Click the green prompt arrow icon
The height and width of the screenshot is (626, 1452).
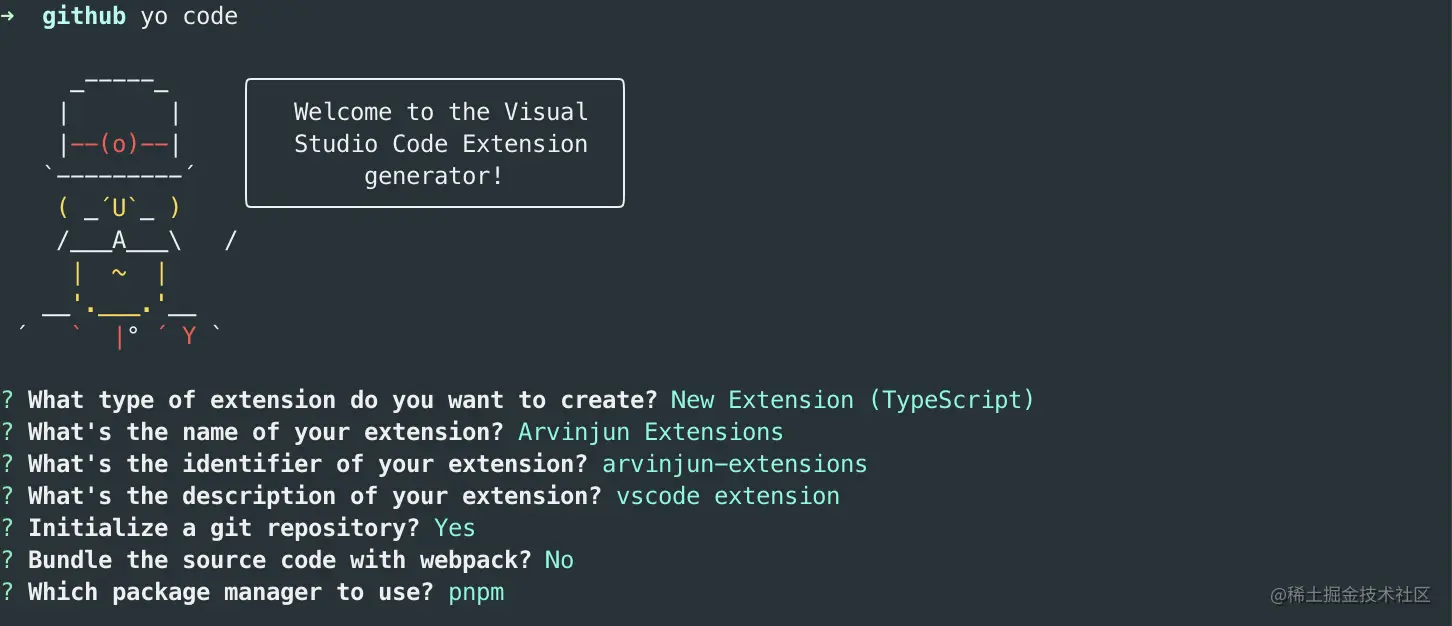point(7,17)
